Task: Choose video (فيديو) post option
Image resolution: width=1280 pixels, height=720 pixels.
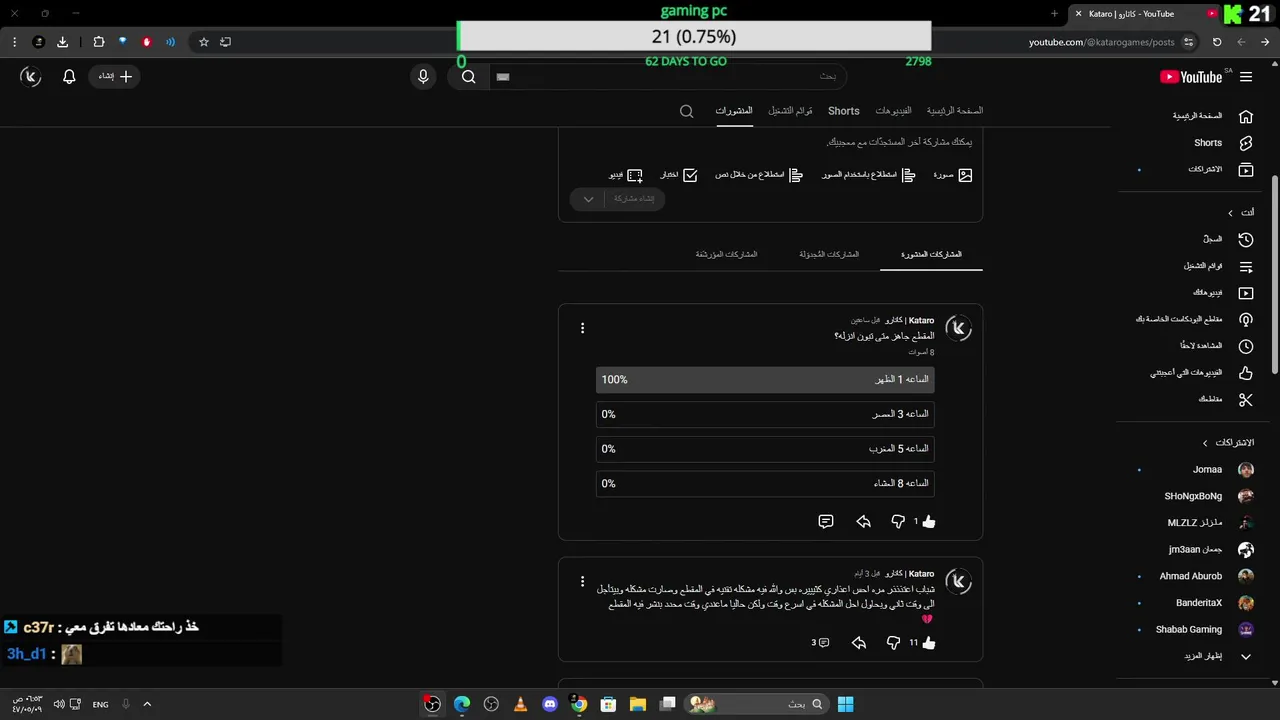Action: (x=626, y=175)
